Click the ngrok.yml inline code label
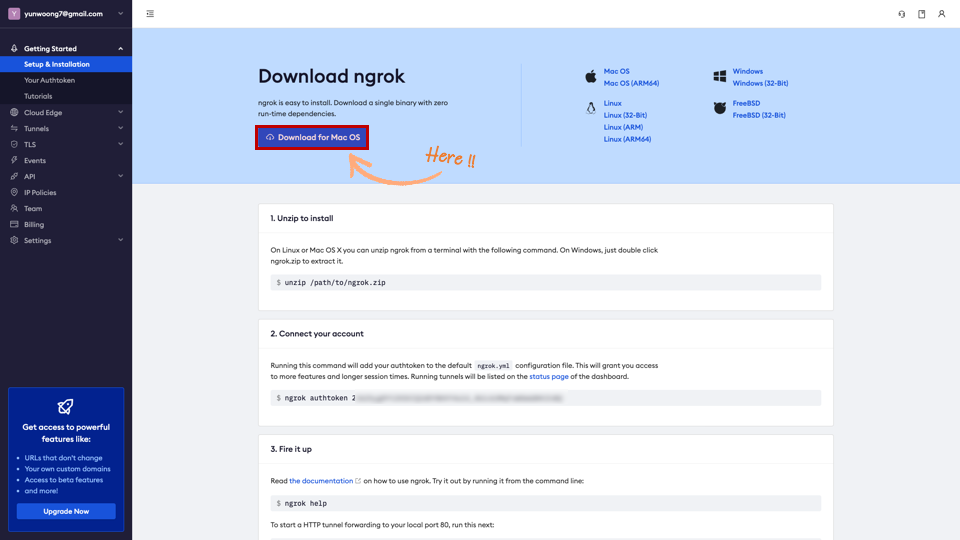Viewport: 960px width, 540px height. pos(493,366)
